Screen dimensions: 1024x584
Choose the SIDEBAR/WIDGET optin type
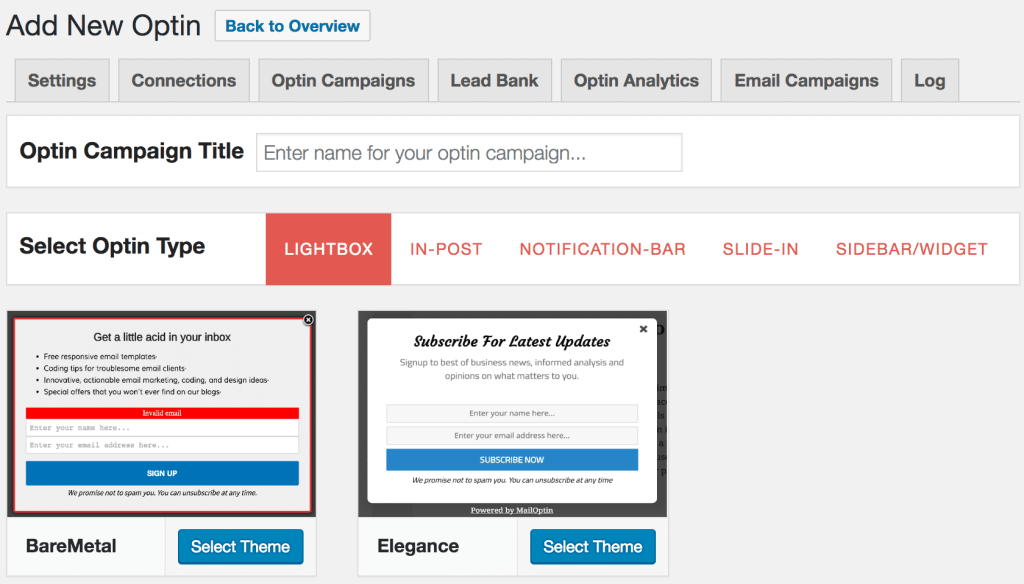911,249
